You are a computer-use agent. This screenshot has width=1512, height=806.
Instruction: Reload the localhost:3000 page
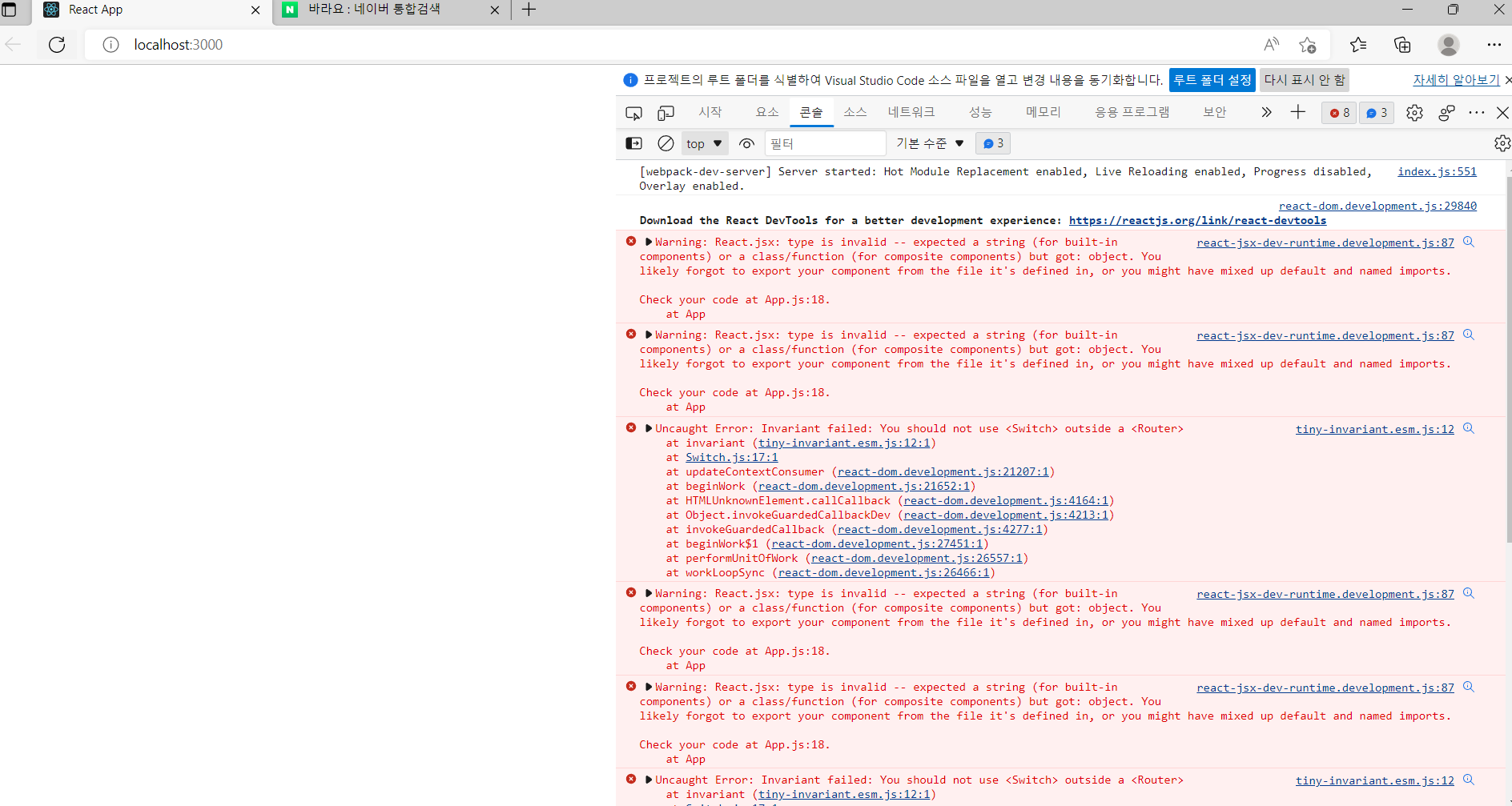point(57,45)
